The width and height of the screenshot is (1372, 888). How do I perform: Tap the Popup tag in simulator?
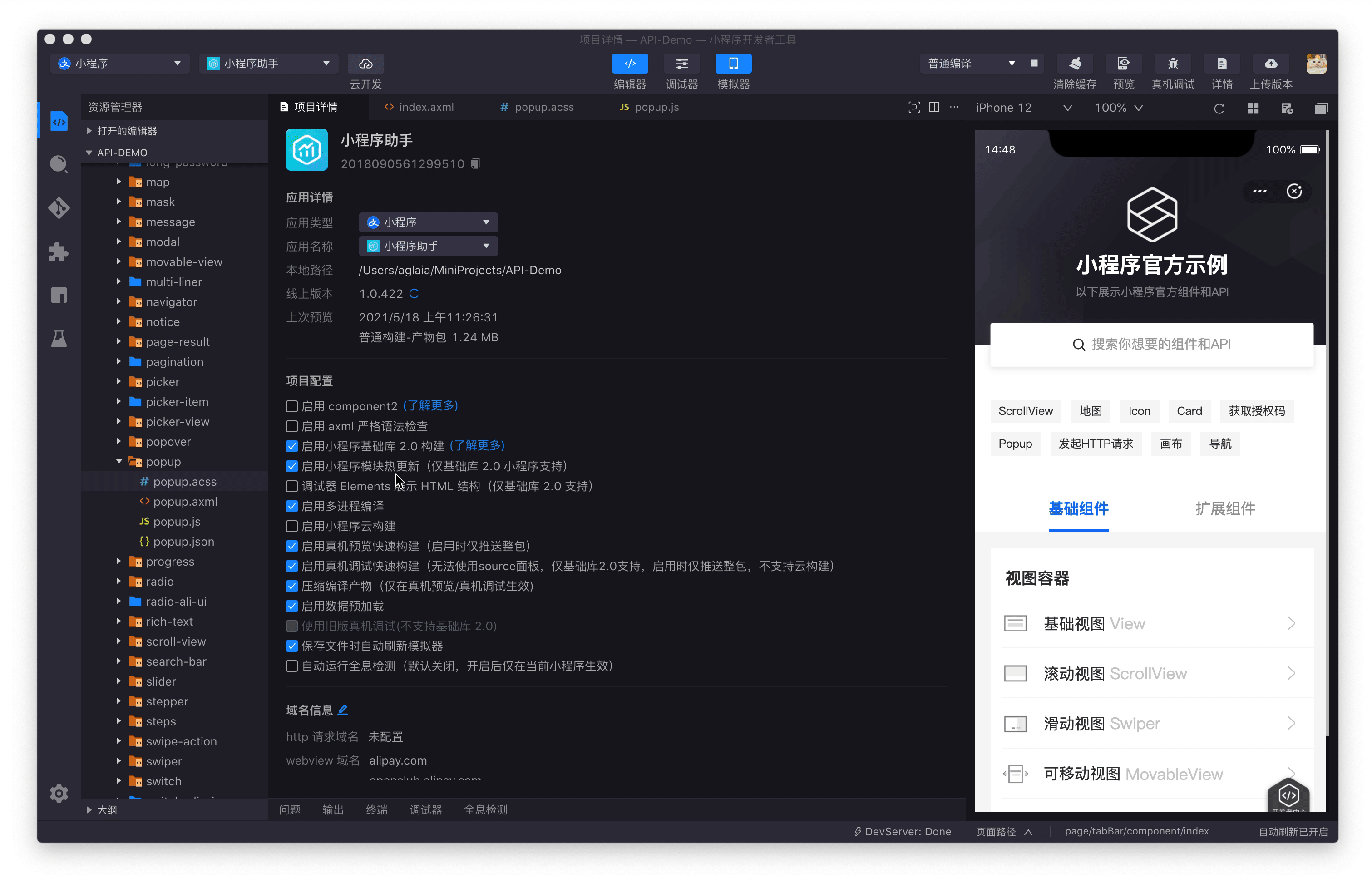(x=1015, y=444)
